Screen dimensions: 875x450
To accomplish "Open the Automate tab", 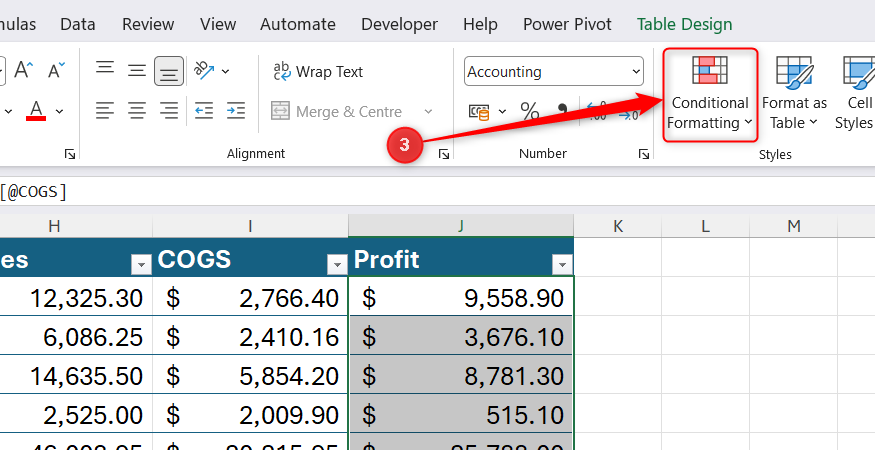I will 298,24.
